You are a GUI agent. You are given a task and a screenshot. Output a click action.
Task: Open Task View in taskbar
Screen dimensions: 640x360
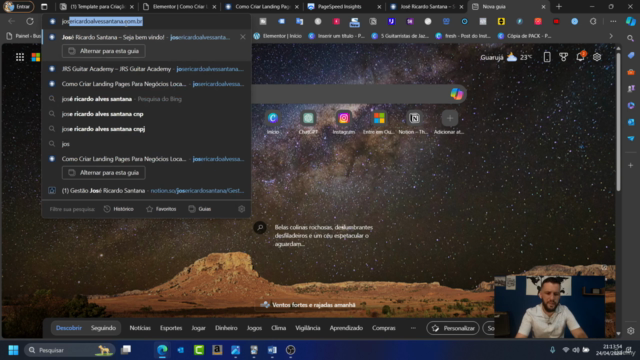point(126,350)
